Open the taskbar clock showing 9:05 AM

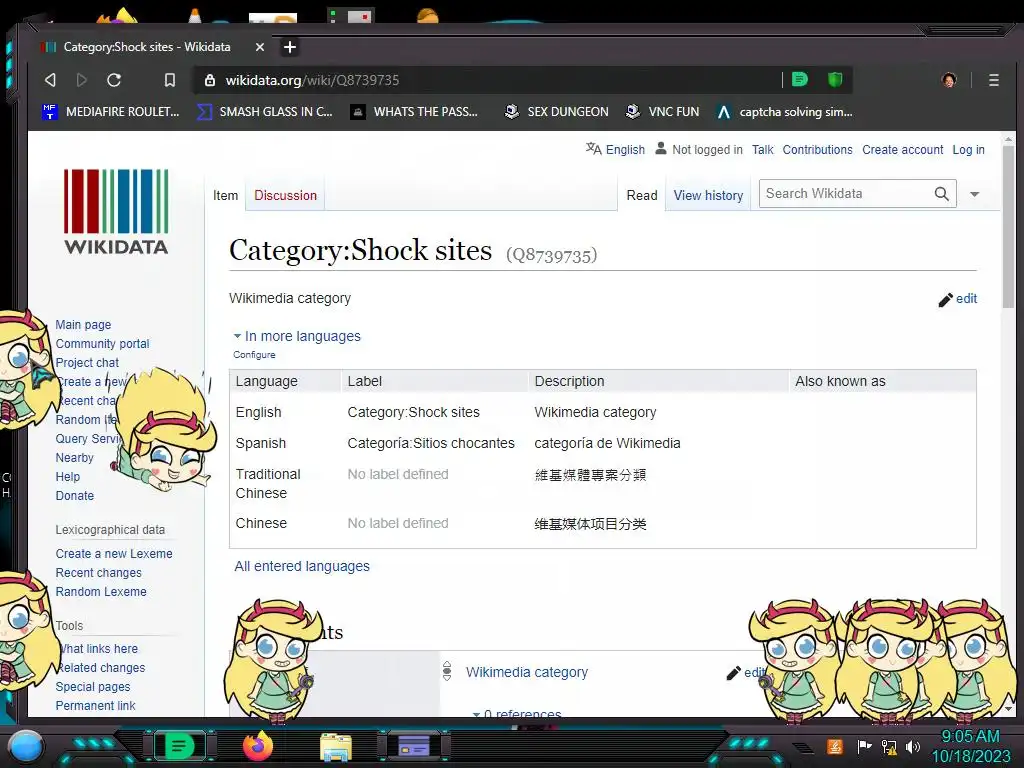(x=970, y=746)
